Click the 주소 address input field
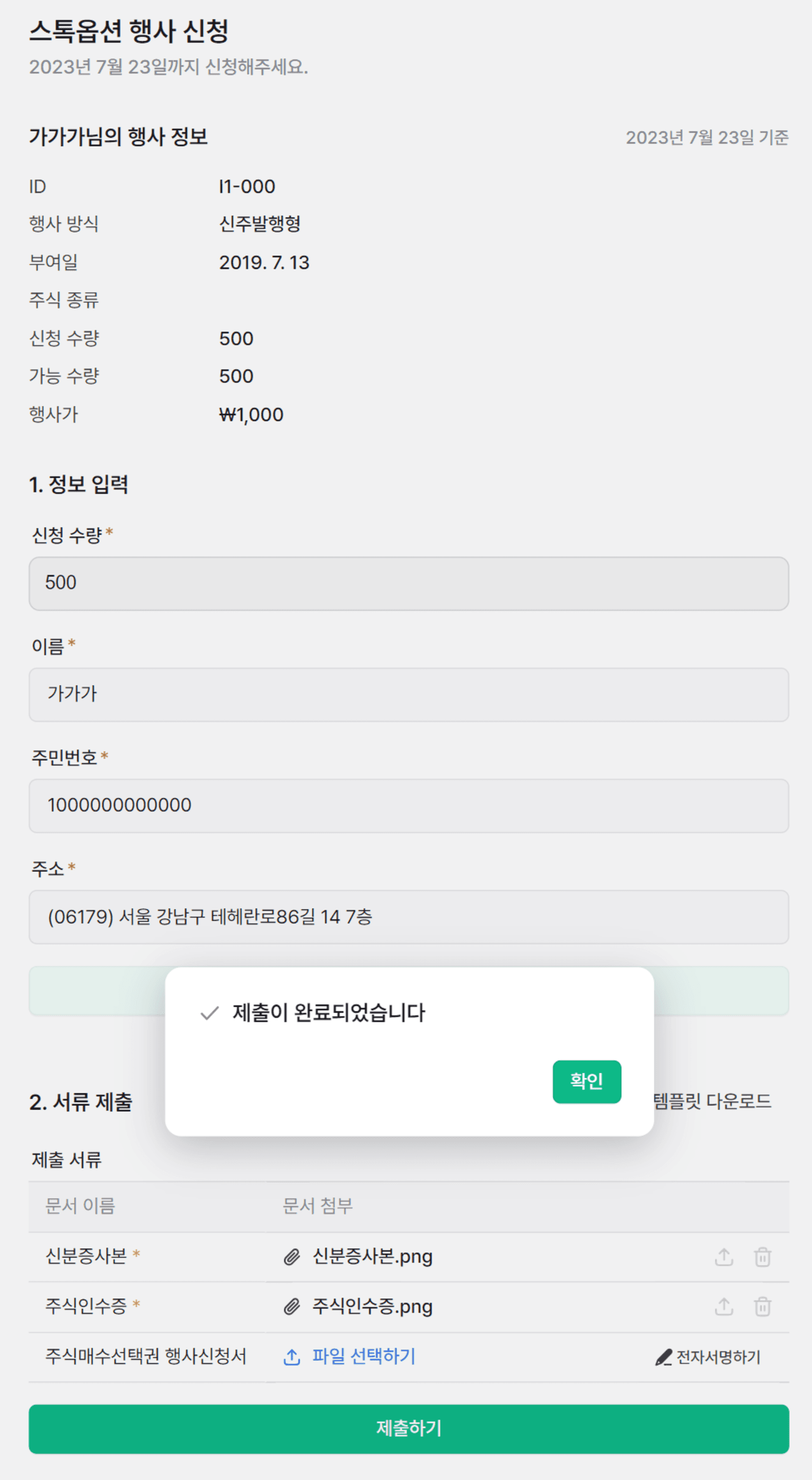Screen dimensions: 812x1480 coord(409,917)
